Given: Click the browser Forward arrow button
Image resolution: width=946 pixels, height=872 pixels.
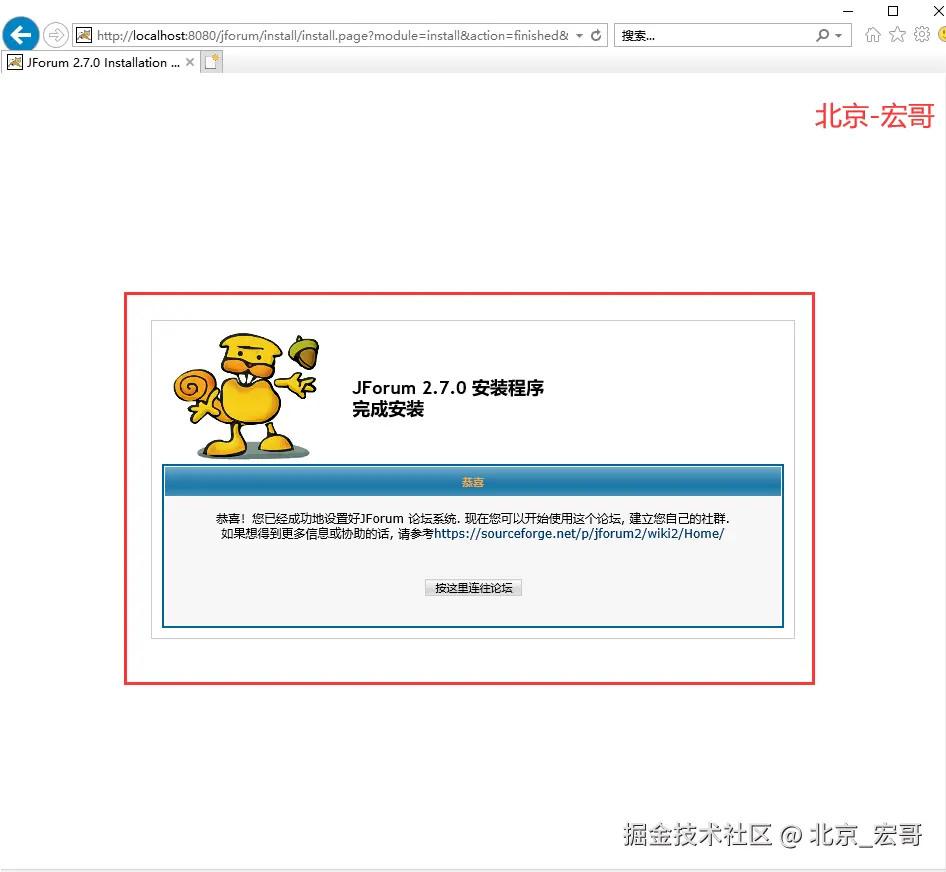Looking at the screenshot, I should point(56,35).
